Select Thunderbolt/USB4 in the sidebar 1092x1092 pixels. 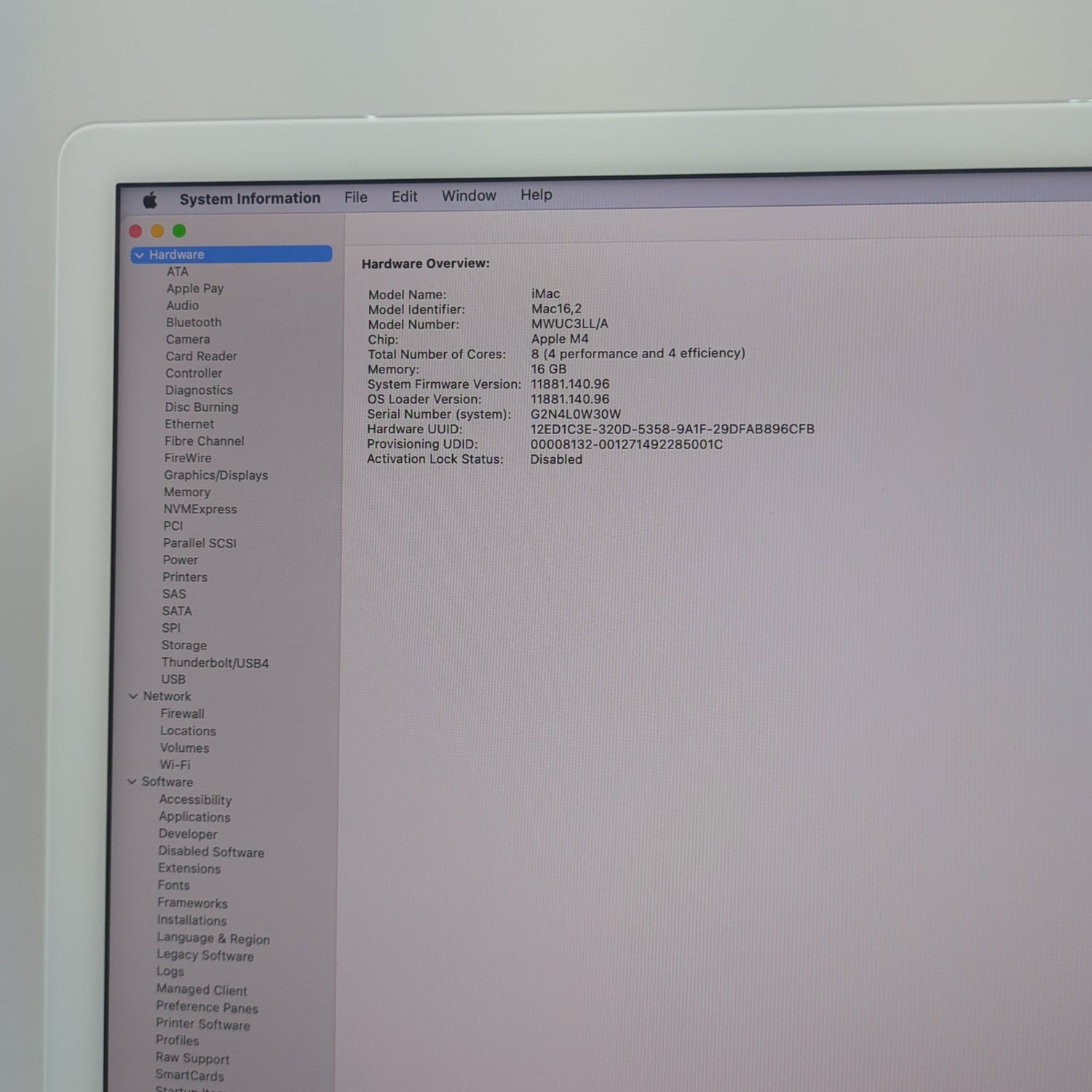point(215,662)
